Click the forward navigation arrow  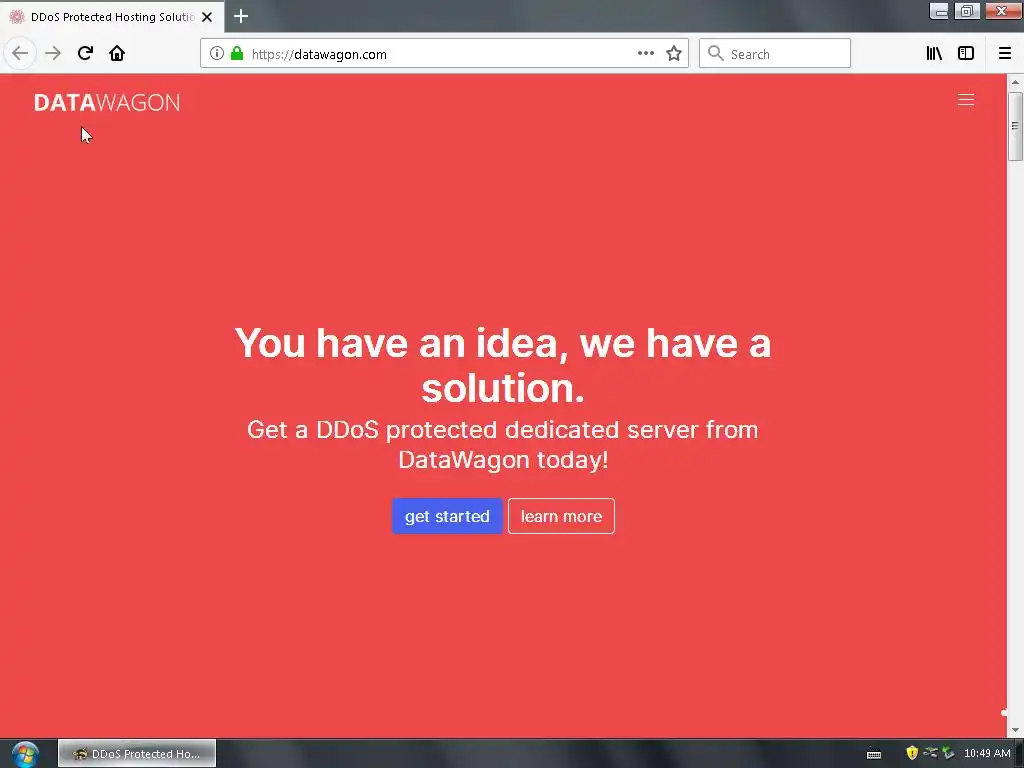[53, 54]
